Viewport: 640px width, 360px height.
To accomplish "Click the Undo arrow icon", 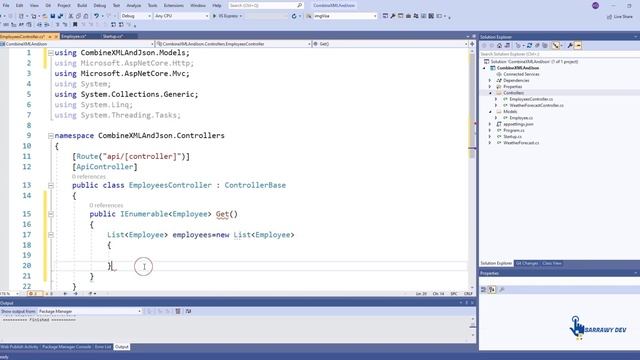I will tap(96, 16).
